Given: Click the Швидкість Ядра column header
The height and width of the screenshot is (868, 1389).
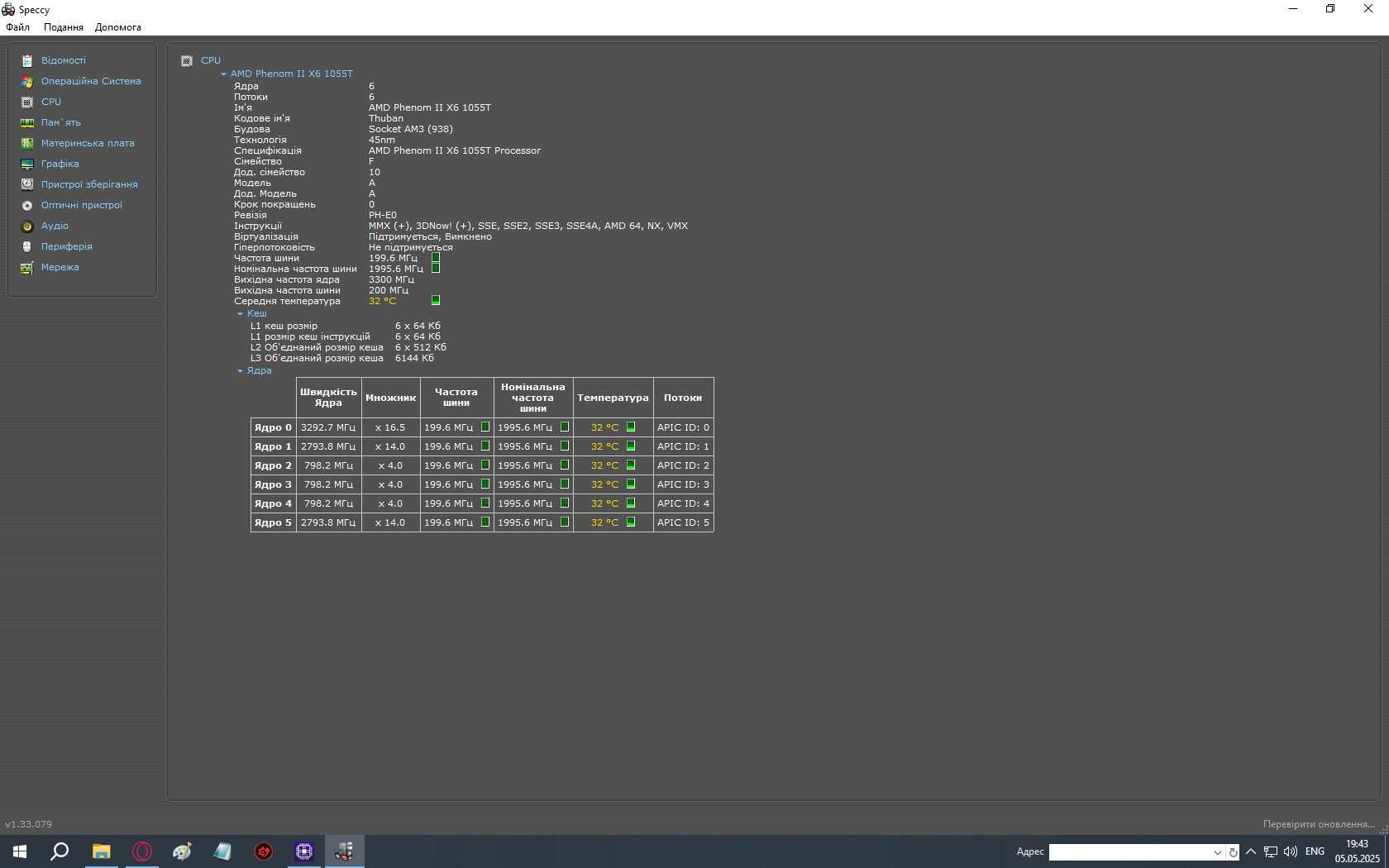Looking at the screenshot, I should coord(328,398).
